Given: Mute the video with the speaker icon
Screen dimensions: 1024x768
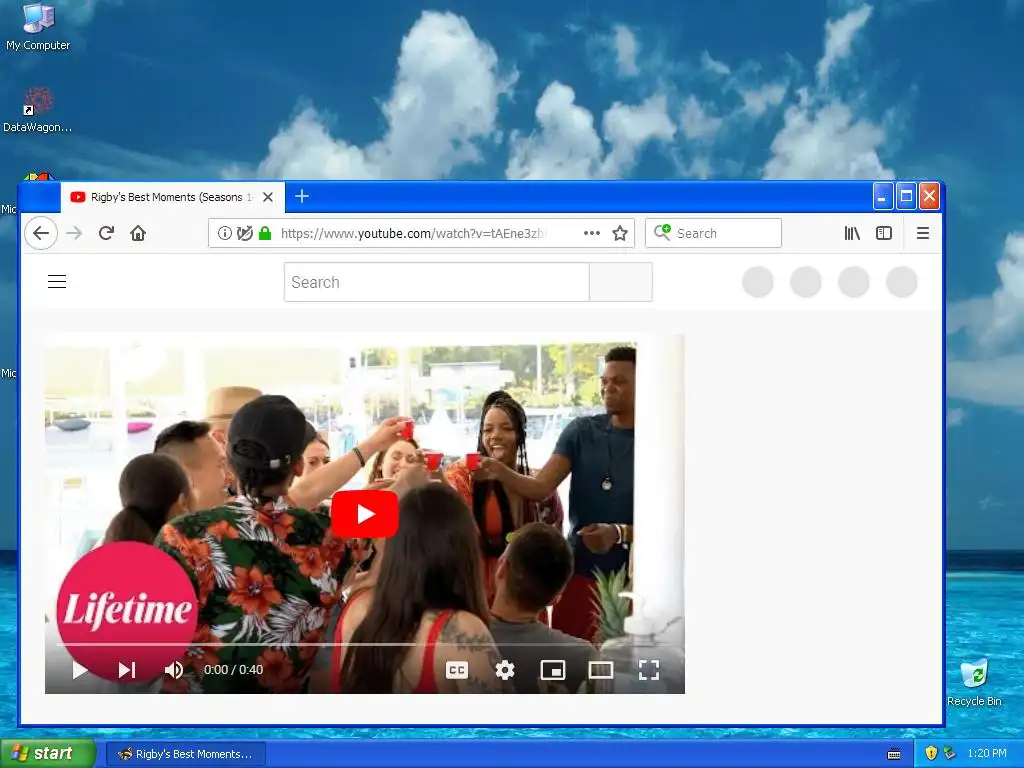Looking at the screenshot, I should [x=174, y=669].
